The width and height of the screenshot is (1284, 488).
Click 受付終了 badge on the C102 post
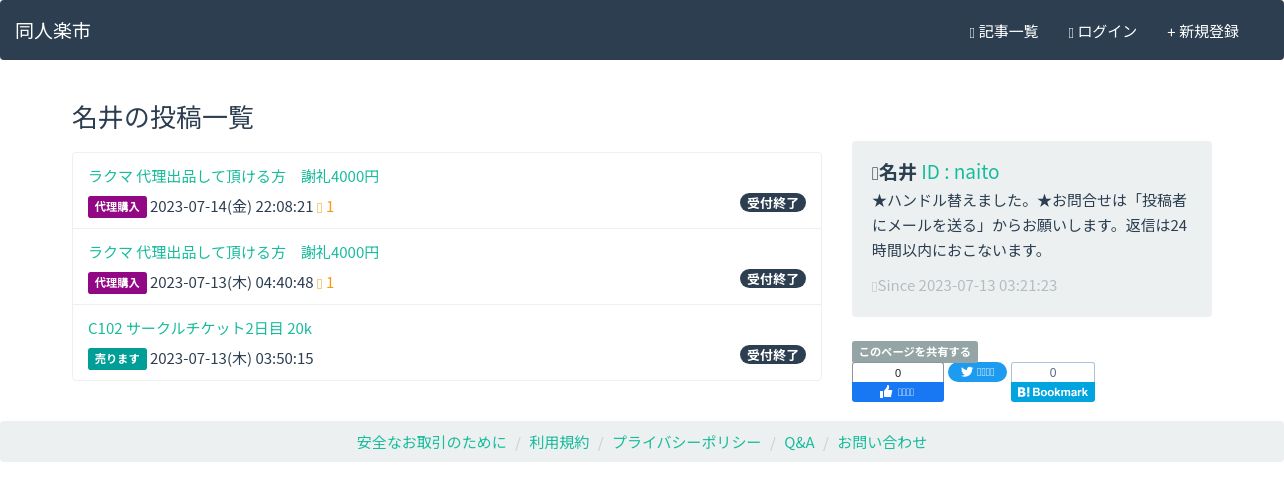click(773, 354)
